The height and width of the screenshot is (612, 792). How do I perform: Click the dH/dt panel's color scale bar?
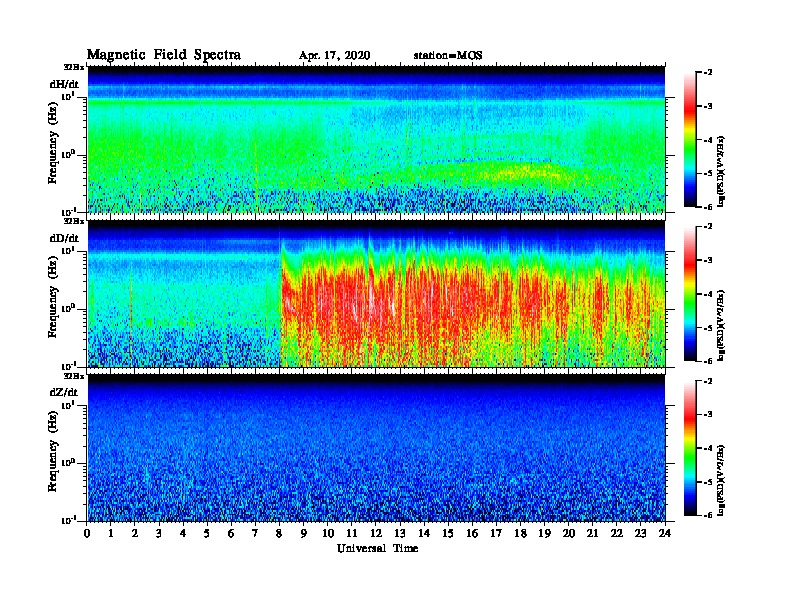pos(690,140)
